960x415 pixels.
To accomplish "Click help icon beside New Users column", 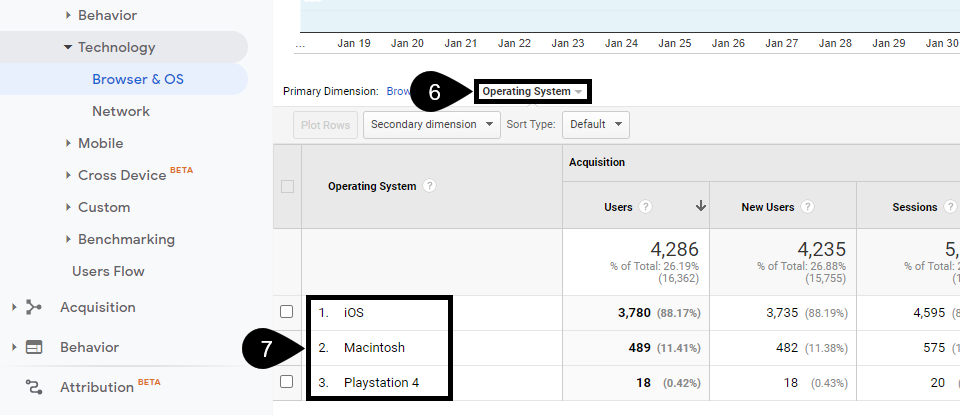I will point(807,207).
